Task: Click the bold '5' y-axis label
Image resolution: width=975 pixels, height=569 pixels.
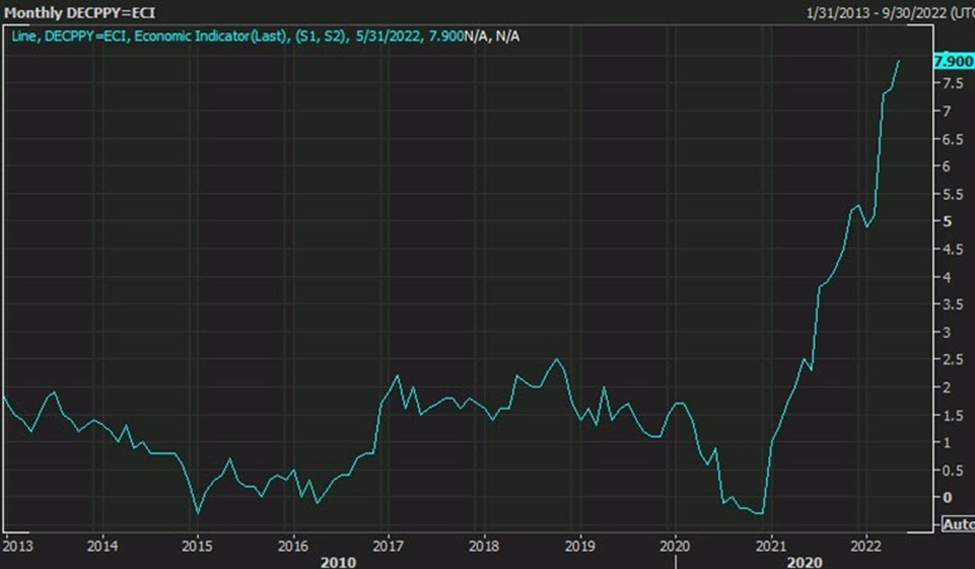Action: 947,221
